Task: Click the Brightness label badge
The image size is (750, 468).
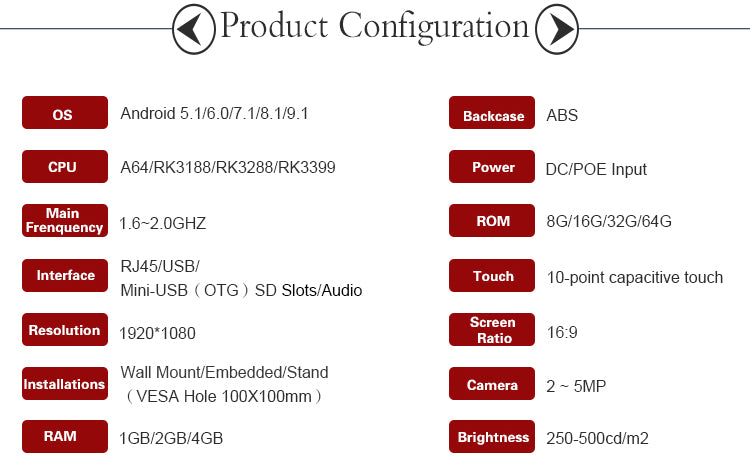Action: point(492,436)
